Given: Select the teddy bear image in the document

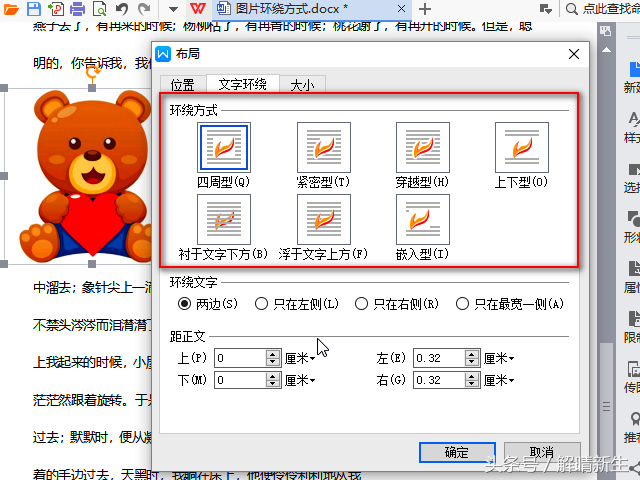Looking at the screenshot, I should tap(88, 176).
